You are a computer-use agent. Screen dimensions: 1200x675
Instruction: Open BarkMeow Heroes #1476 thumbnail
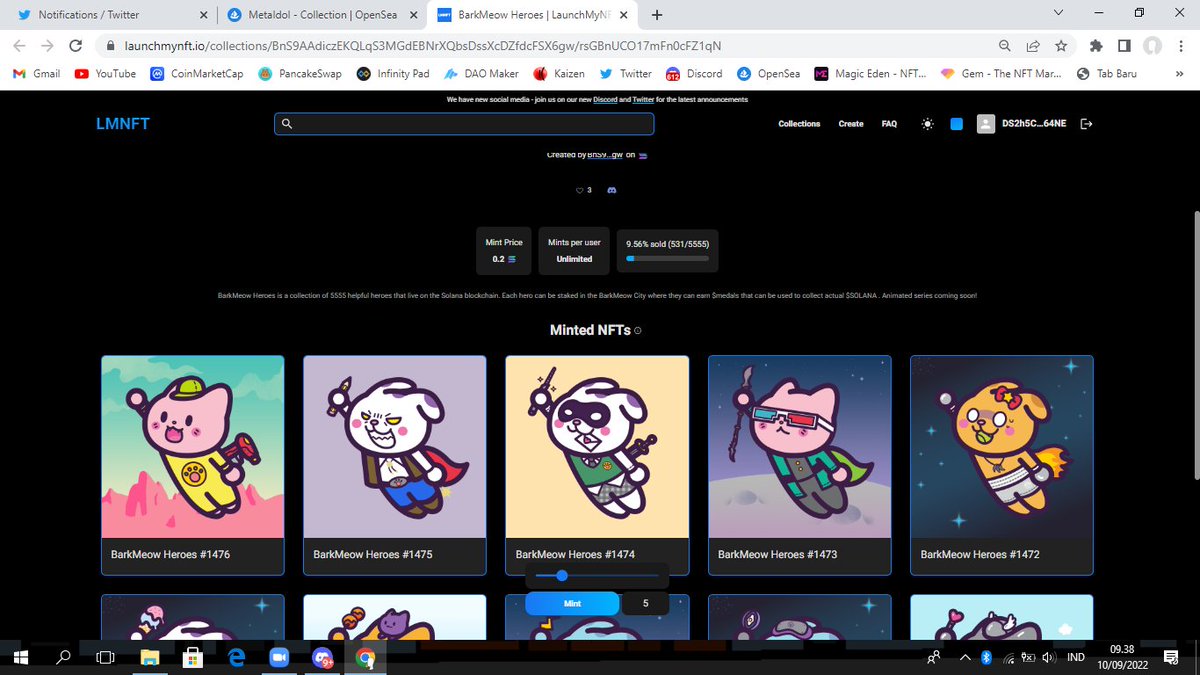coord(193,447)
